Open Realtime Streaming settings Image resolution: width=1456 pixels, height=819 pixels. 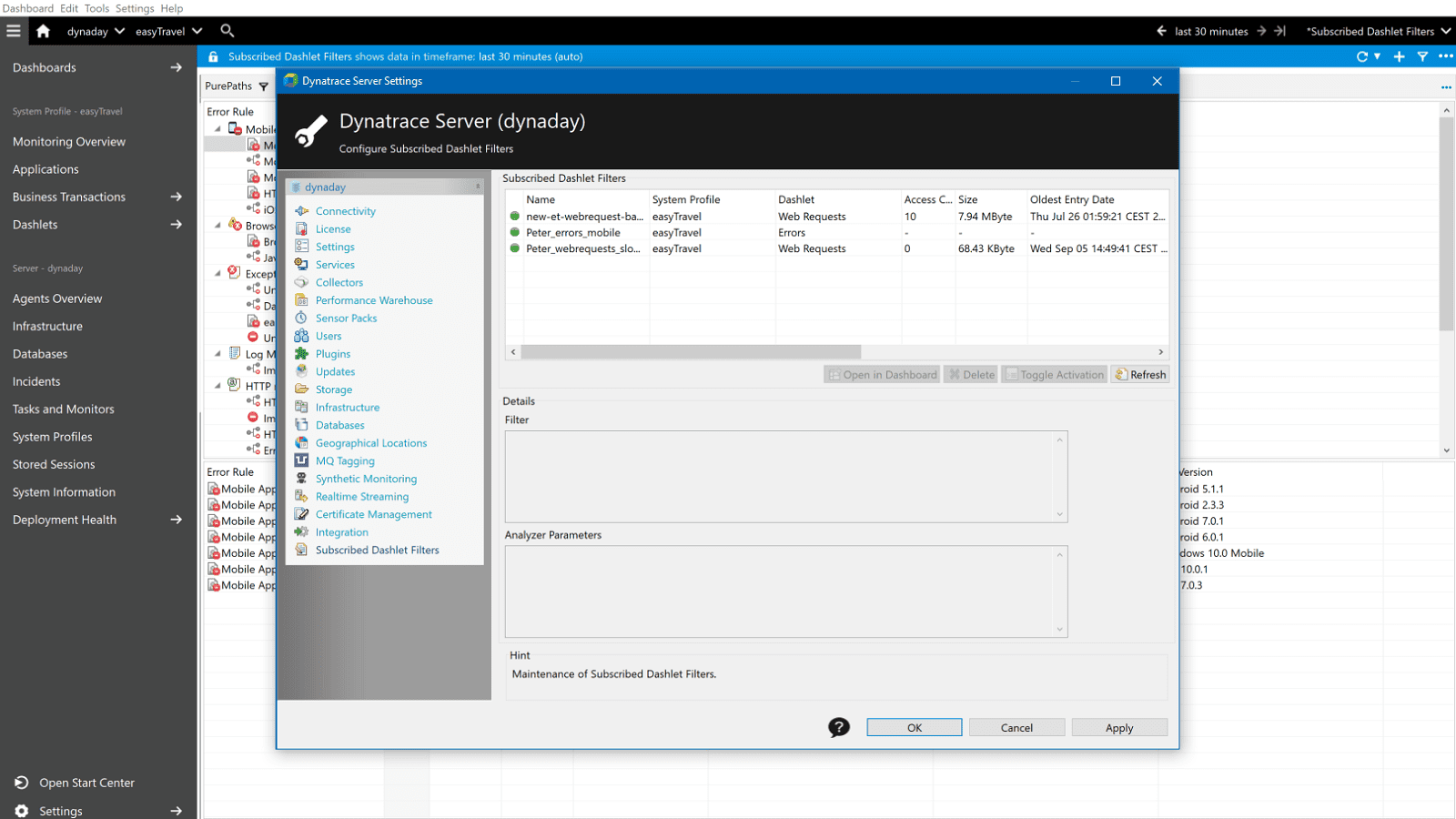pos(362,497)
